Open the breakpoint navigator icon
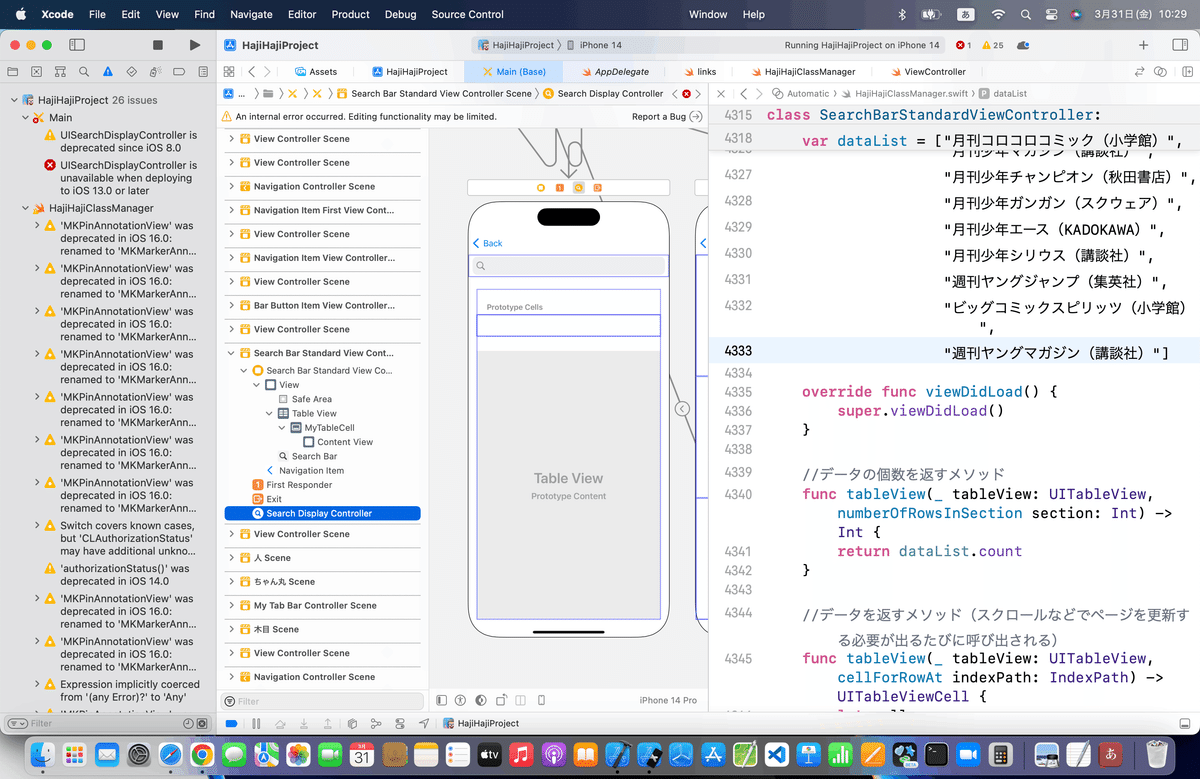The width and height of the screenshot is (1200, 779). [x=180, y=72]
